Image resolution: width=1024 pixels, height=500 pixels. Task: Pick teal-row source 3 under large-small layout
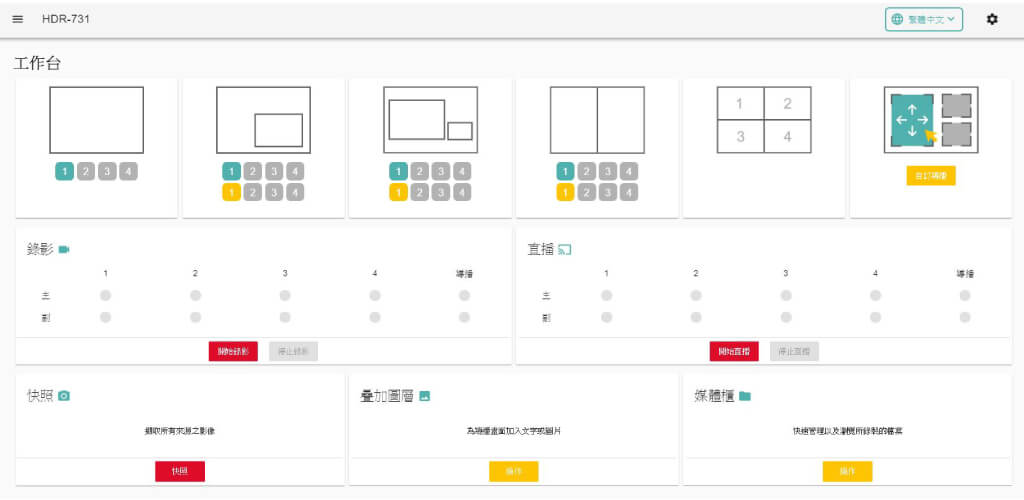click(441, 171)
